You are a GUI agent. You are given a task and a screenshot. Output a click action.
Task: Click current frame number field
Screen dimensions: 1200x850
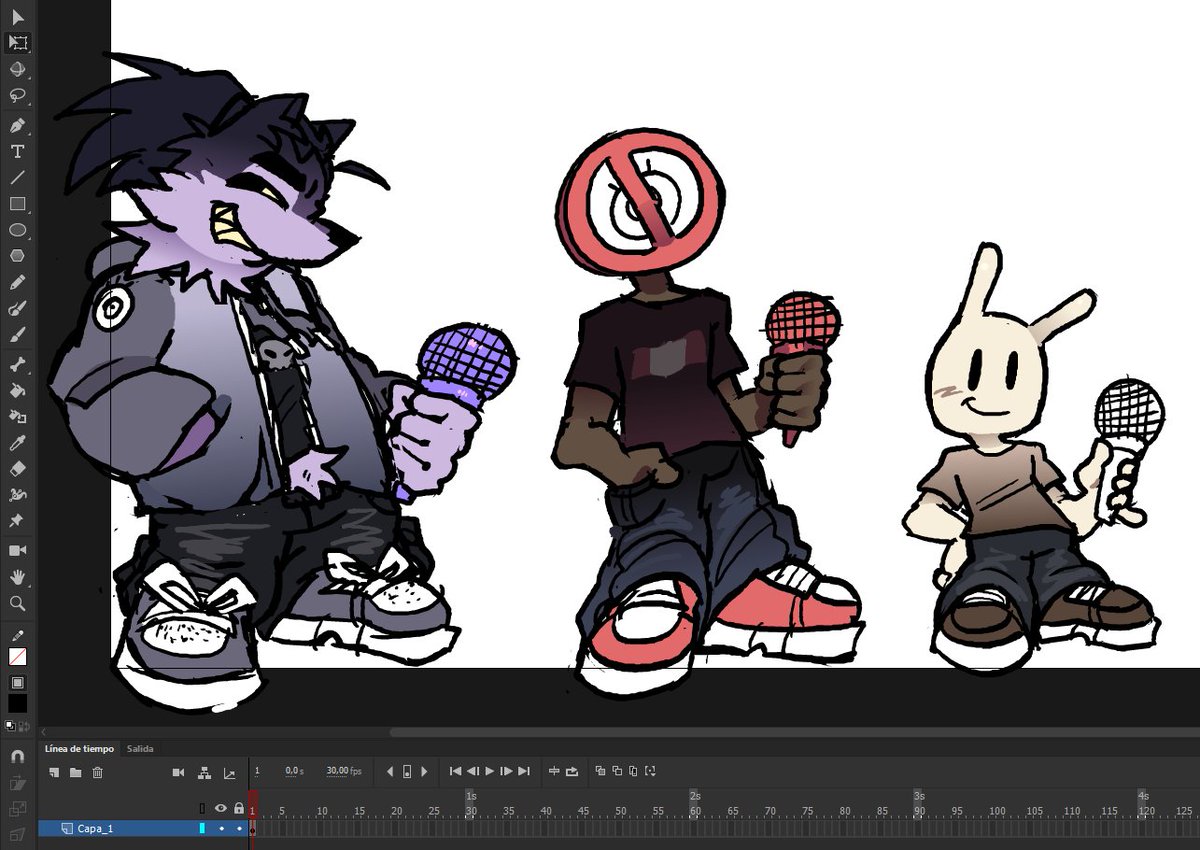pyautogui.click(x=257, y=771)
